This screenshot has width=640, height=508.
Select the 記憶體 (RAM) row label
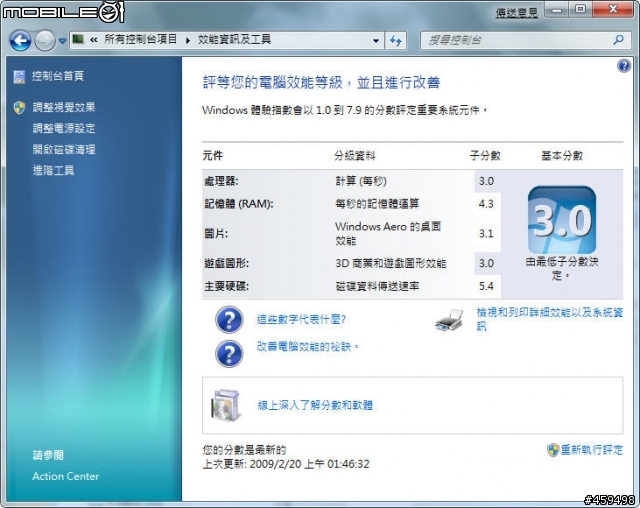point(239,204)
